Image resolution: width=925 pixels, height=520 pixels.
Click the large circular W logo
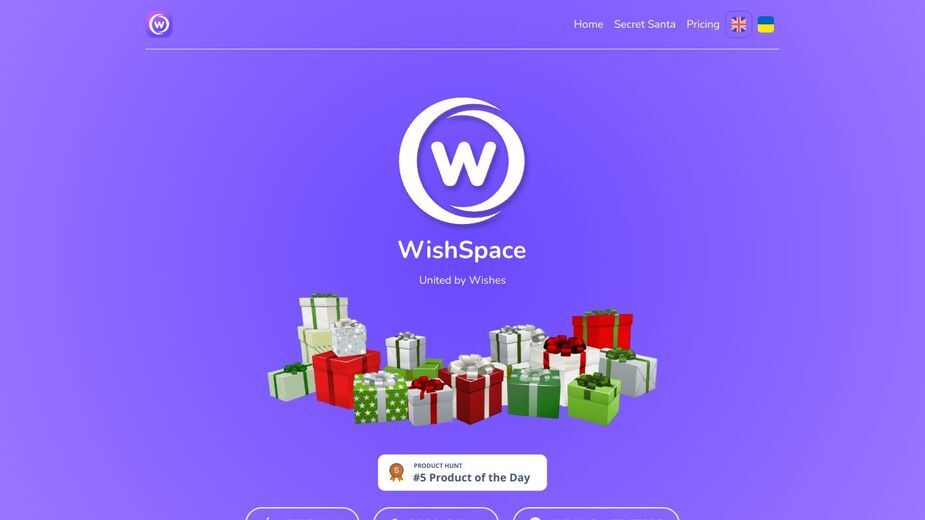coord(462,161)
